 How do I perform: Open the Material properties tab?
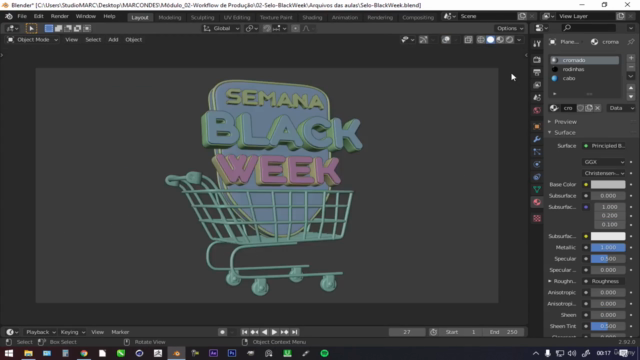[x=537, y=202]
